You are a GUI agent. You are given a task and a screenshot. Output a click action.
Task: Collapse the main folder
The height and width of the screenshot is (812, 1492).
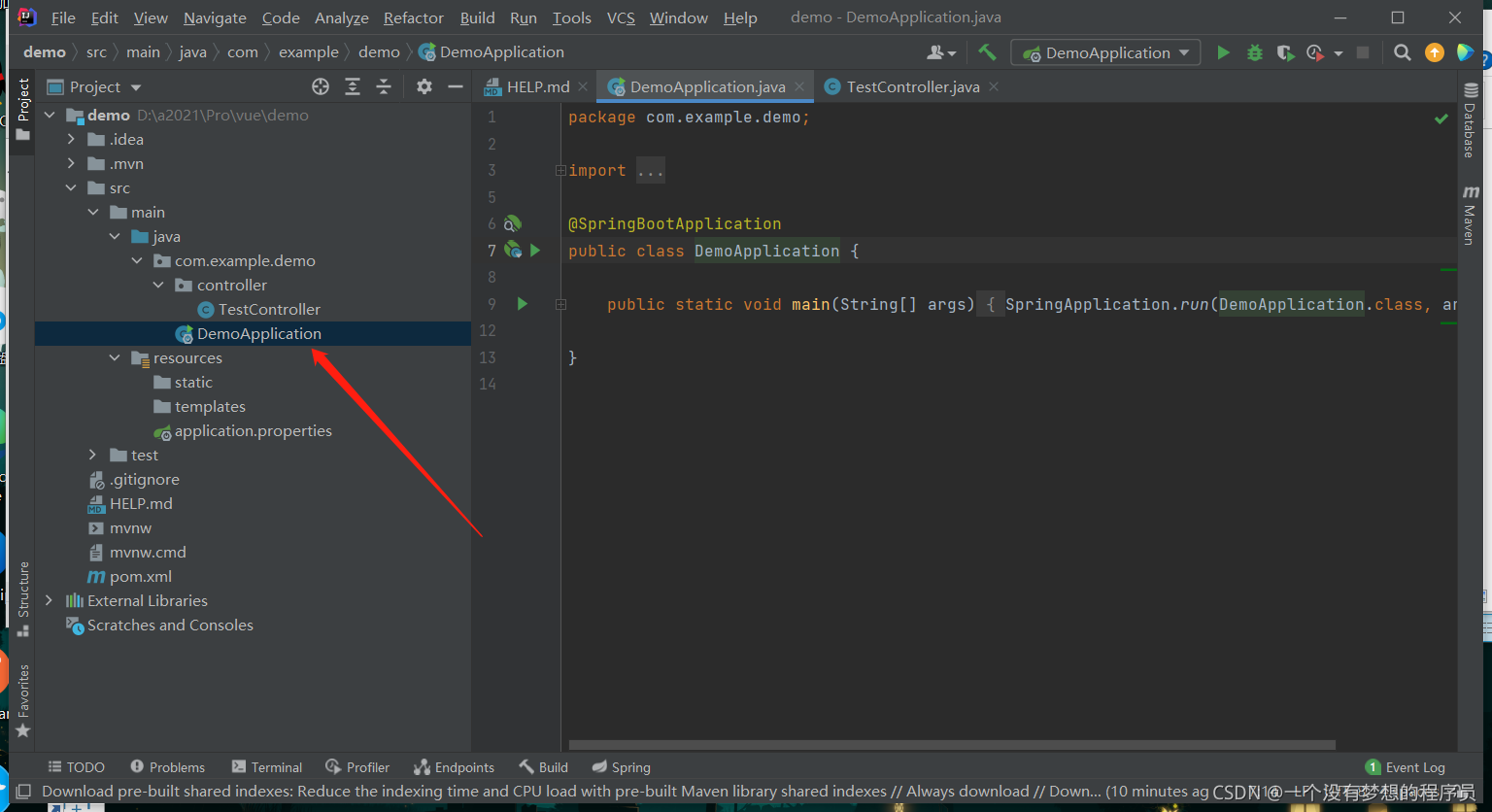pyautogui.click(x=93, y=212)
